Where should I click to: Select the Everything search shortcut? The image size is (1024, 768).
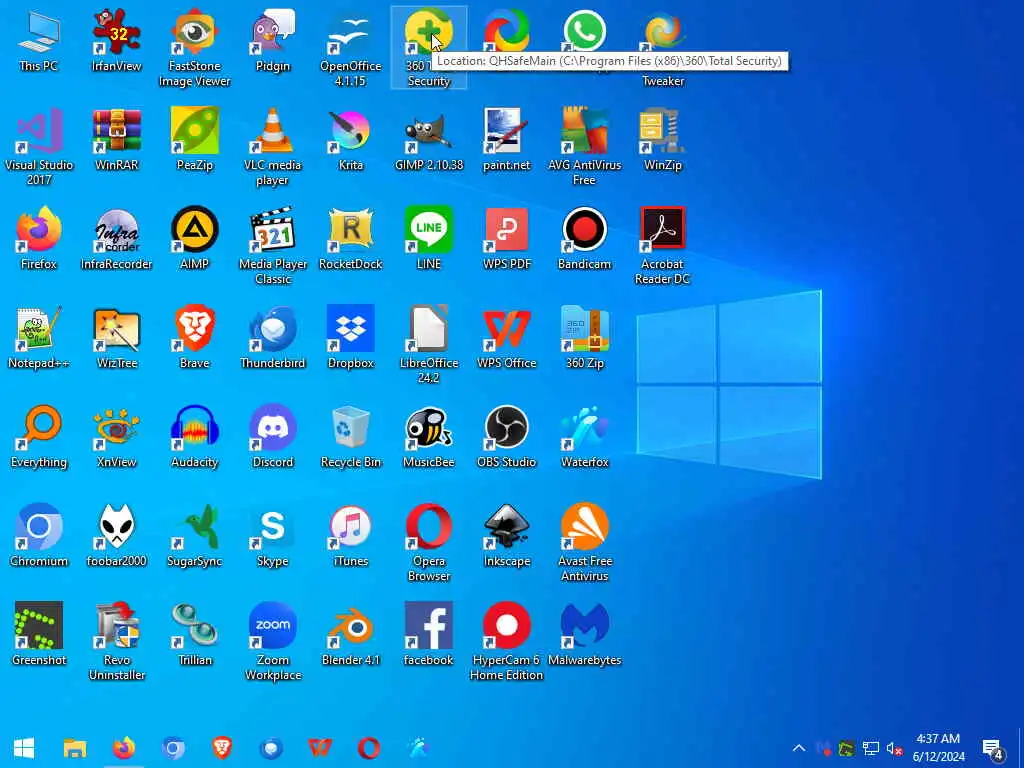click(39, 437)
